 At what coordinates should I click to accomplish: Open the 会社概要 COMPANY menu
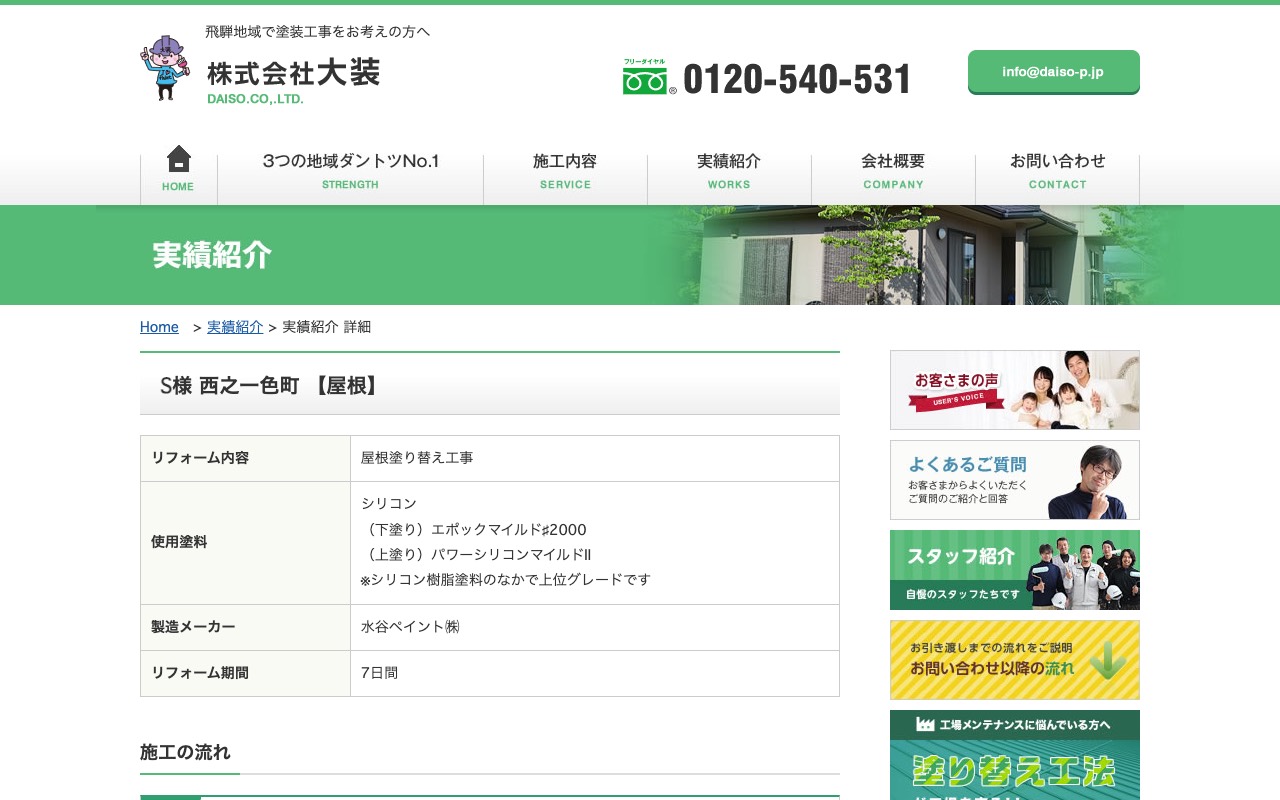click(893, 171)
